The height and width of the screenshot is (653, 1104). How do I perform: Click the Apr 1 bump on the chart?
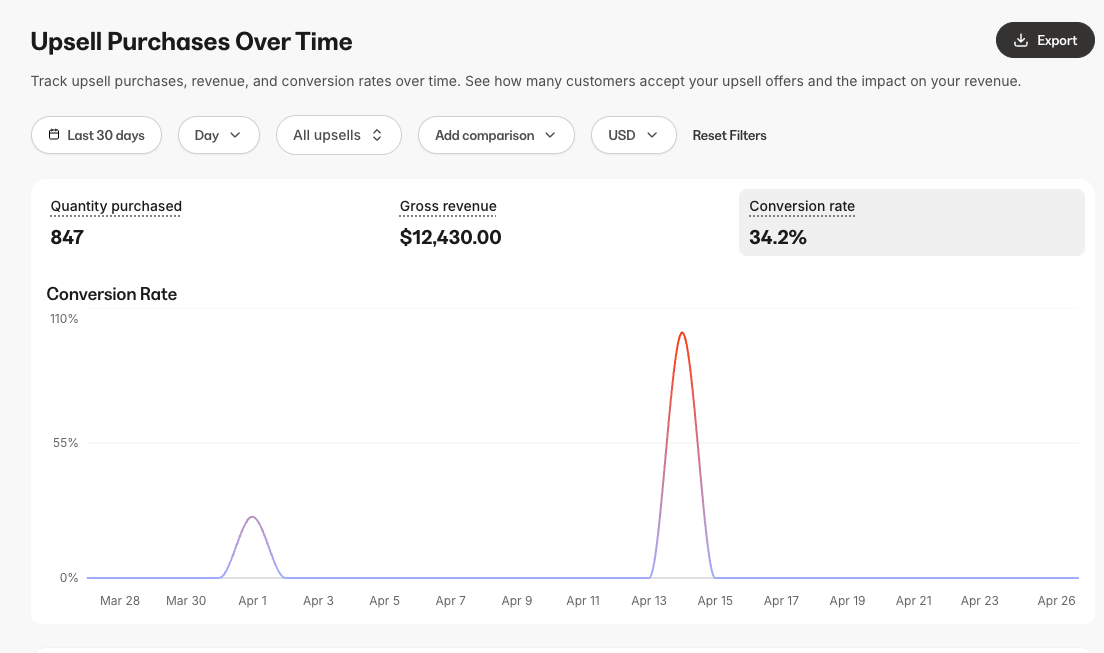click(253, 518)
